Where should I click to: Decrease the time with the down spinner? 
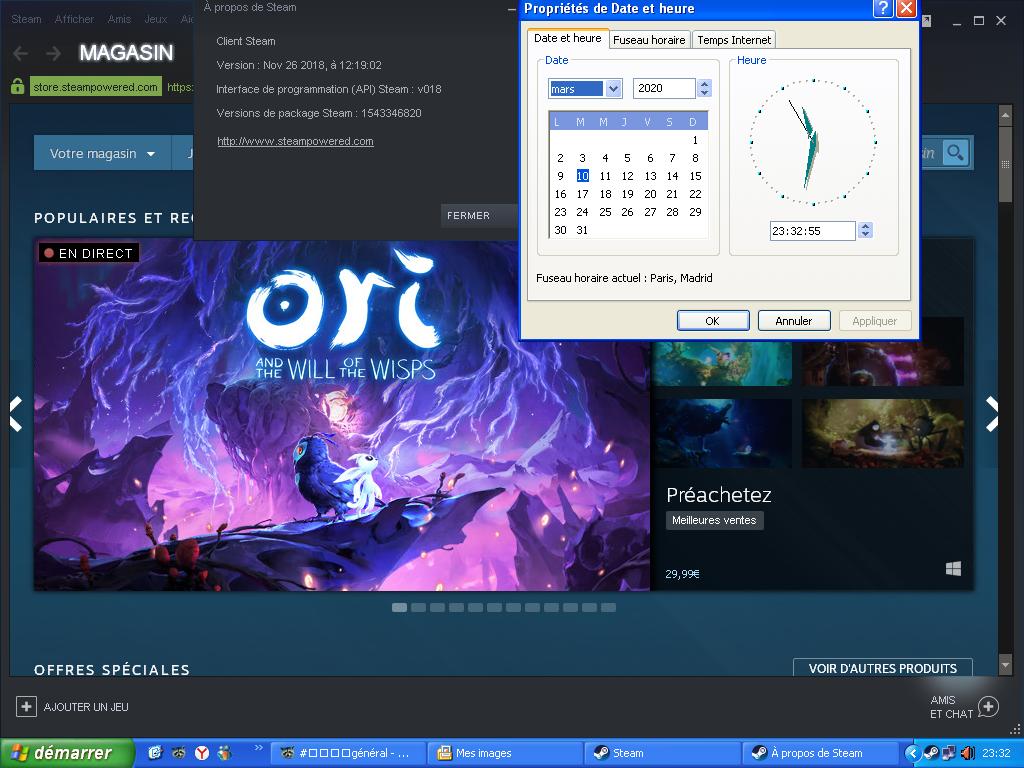point(865,234)
